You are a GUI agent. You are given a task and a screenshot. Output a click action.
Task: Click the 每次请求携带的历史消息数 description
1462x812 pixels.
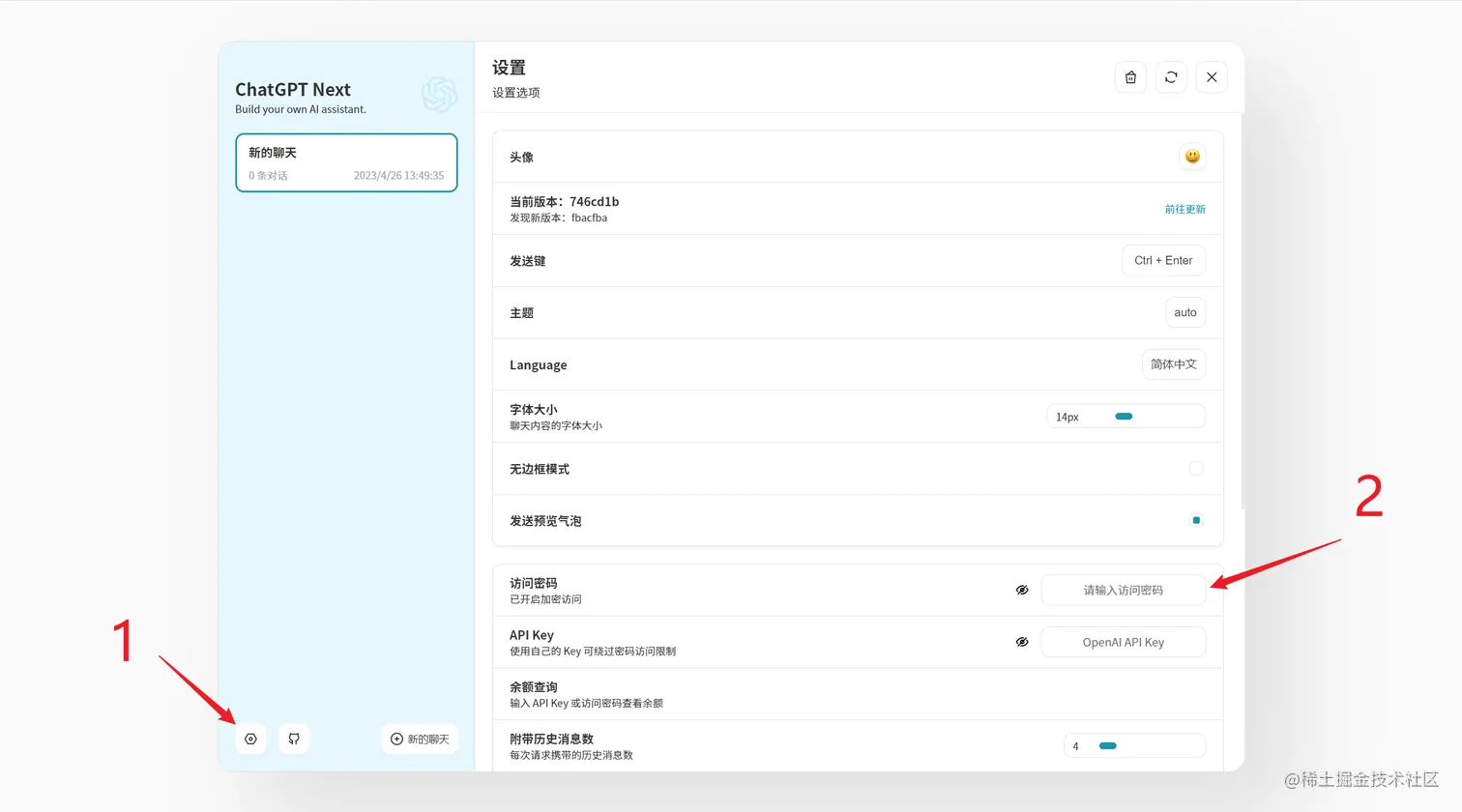(571, 755)
